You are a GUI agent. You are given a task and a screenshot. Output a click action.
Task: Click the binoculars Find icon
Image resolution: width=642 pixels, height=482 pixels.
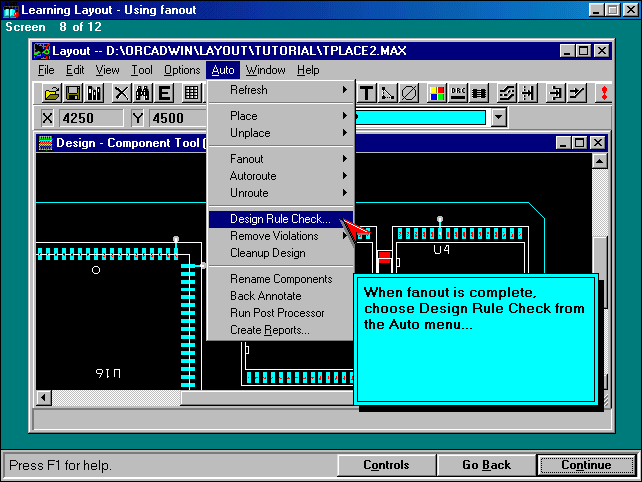point(142,93)
